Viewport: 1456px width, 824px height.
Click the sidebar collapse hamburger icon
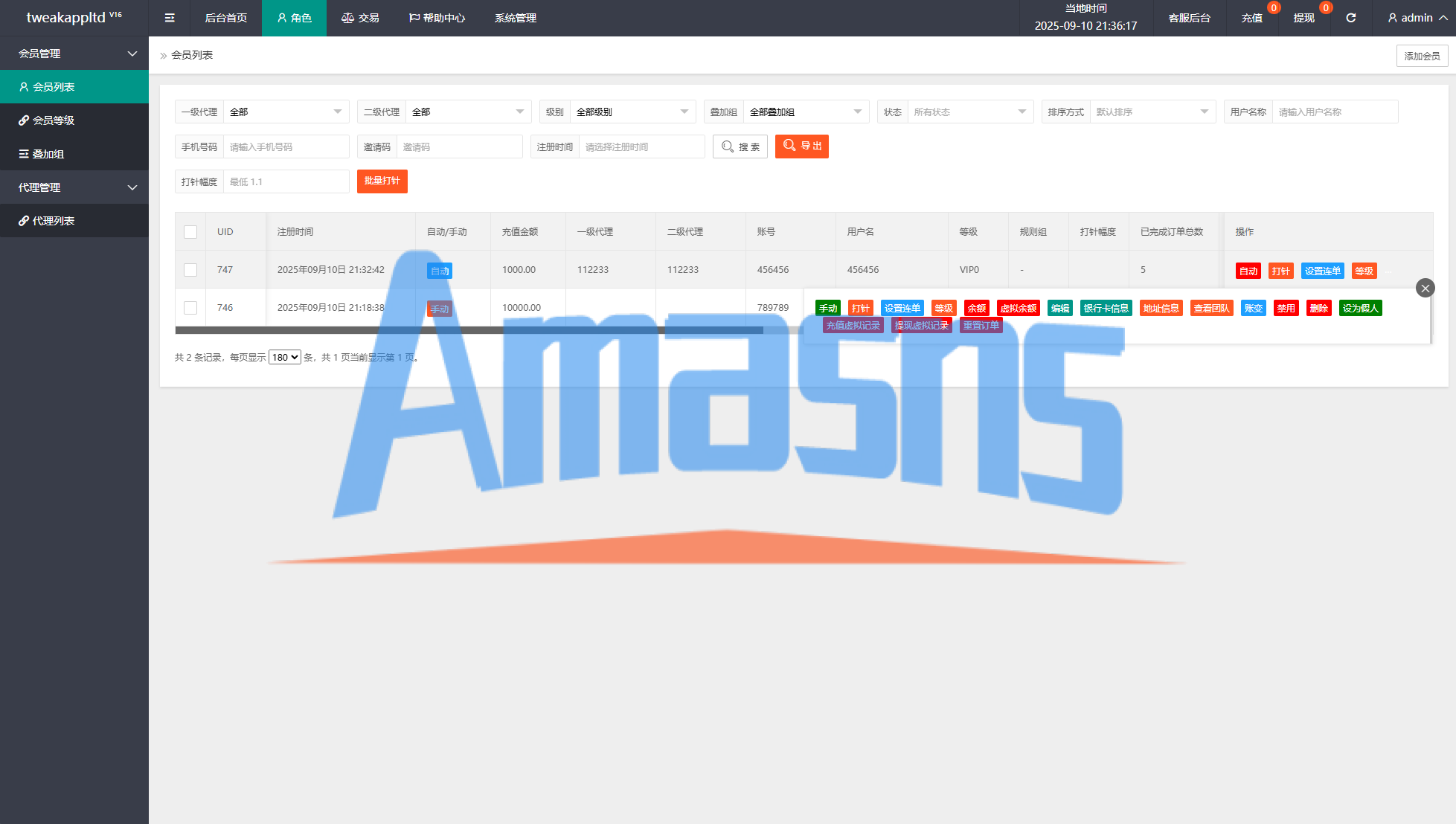(170, 18)
